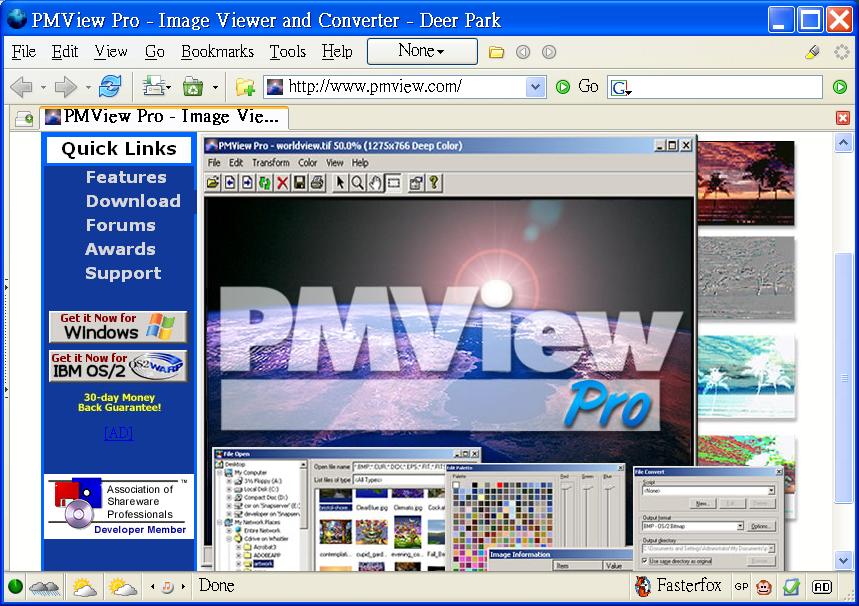The image size is (859, 606).
Task: Click the page scrollbar up arrow
Action: (843, 144)
